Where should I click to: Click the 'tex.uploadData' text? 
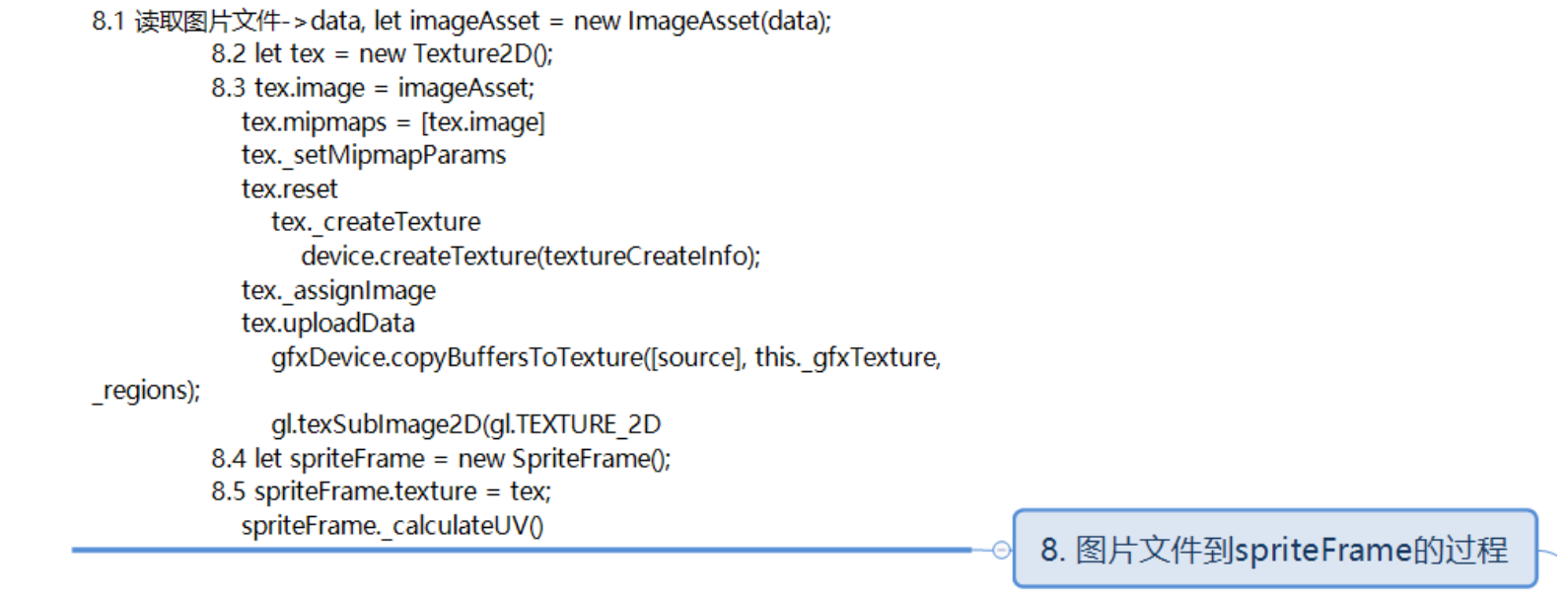pyautogui.click(x=328, y=324)
